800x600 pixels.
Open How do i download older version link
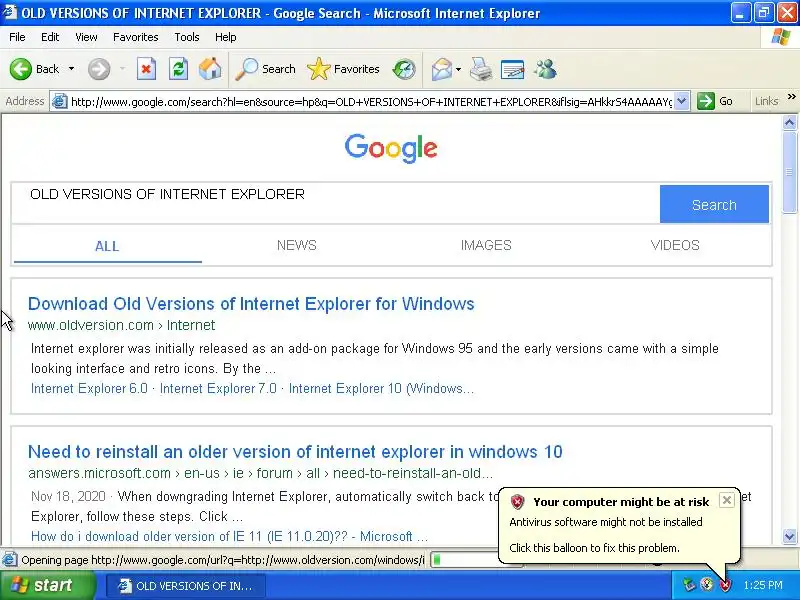coord(230,537)
